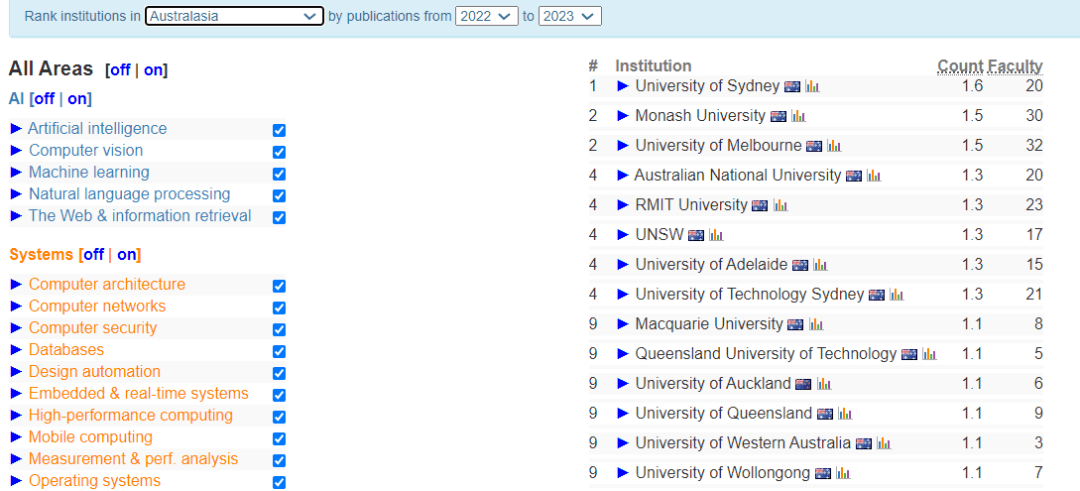This screenshot has height=491, width=1080.
Task: Uncheck the Computer architecture checkbox
Action: tap(279, 286)
